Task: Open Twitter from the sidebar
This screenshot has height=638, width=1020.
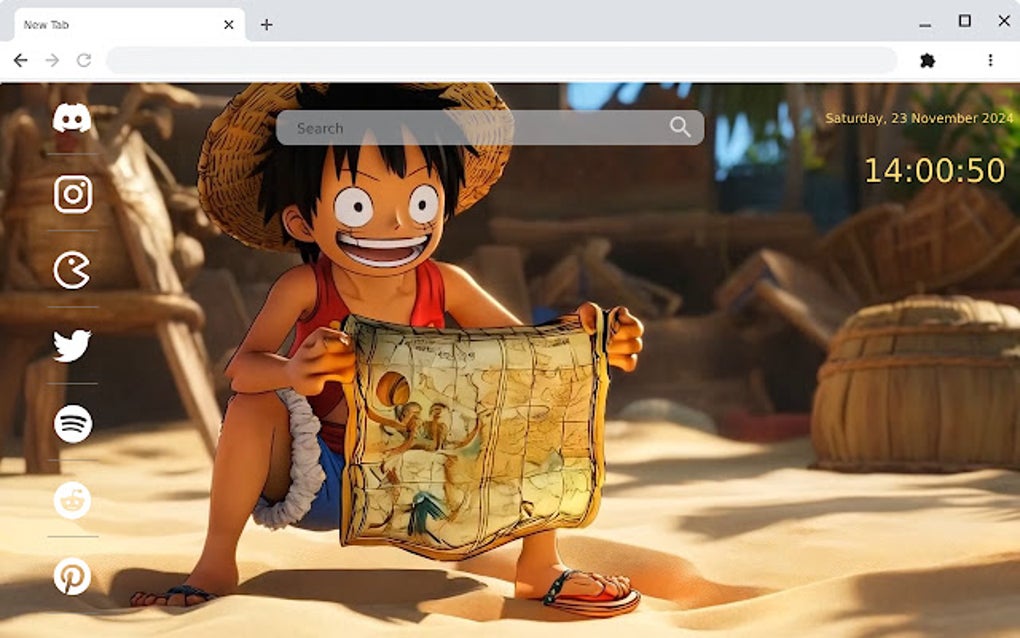Action: point(71,346)
